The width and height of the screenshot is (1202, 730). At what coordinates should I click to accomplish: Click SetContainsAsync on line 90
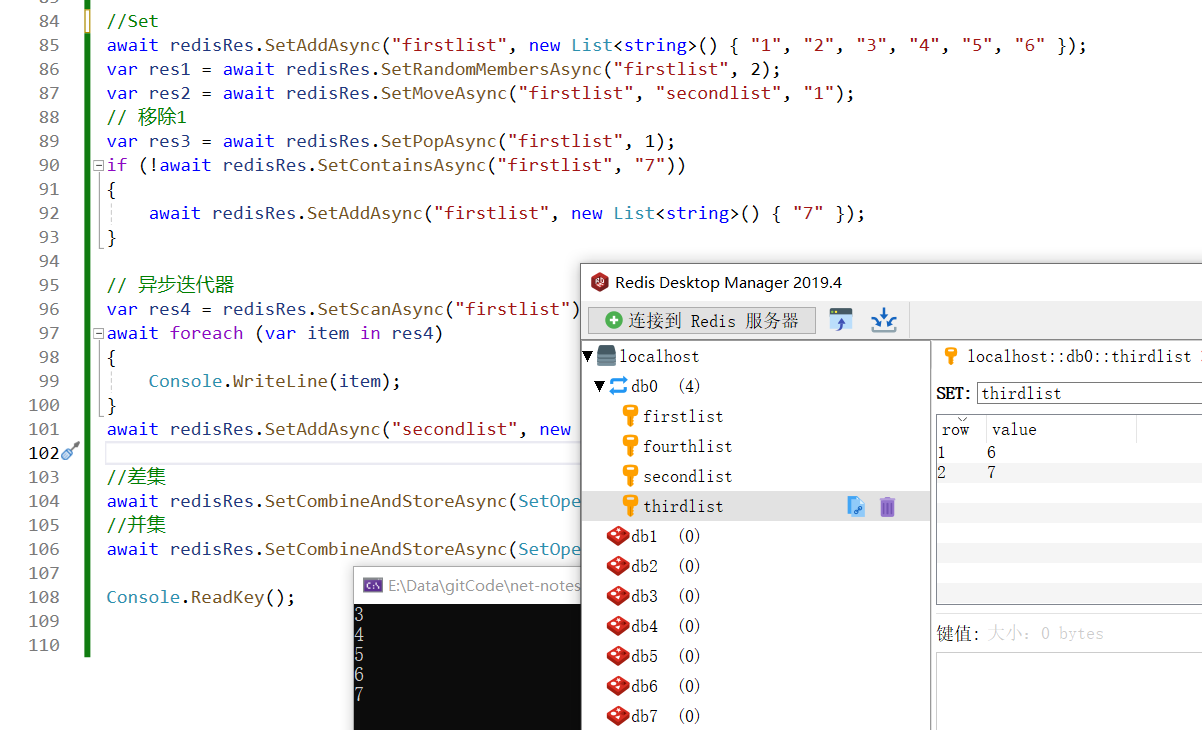pos(402,165)
